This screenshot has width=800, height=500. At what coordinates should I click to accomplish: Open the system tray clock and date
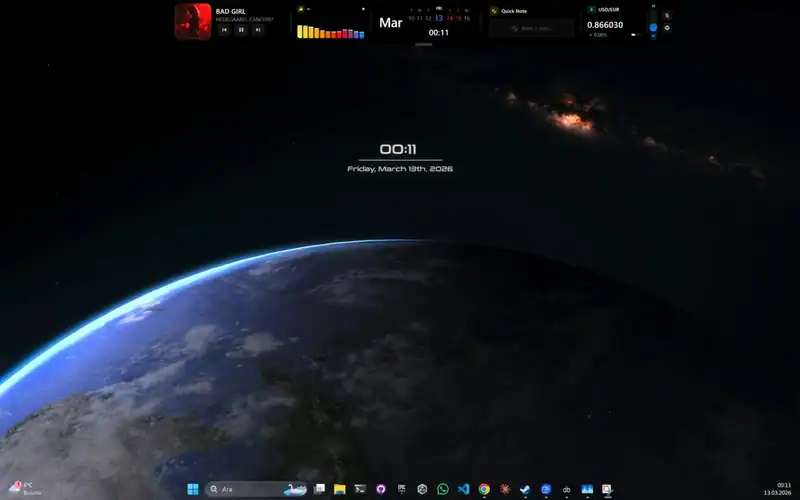click(778, 489)
